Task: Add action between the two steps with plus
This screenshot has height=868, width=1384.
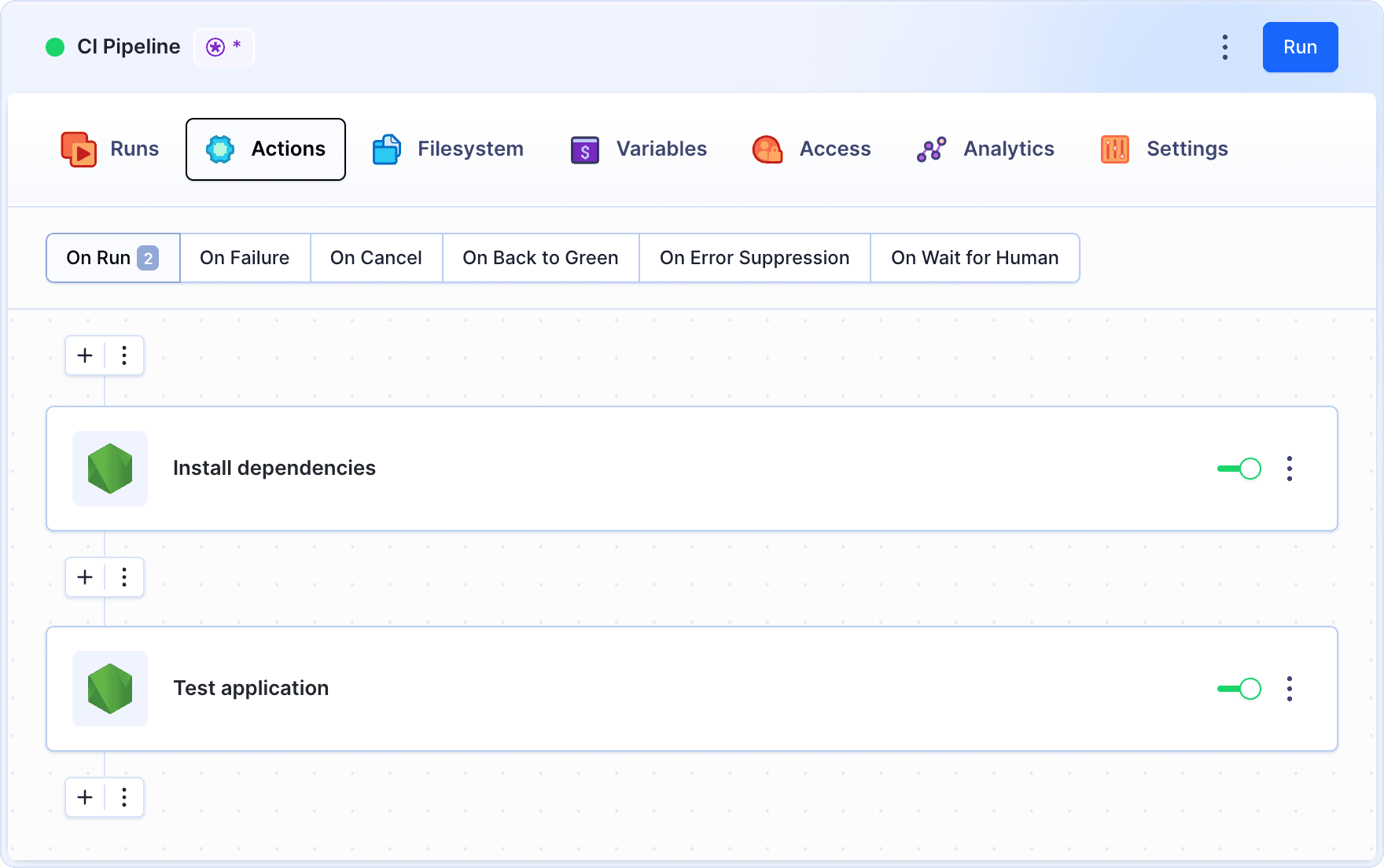Action: tap(85, 577)
